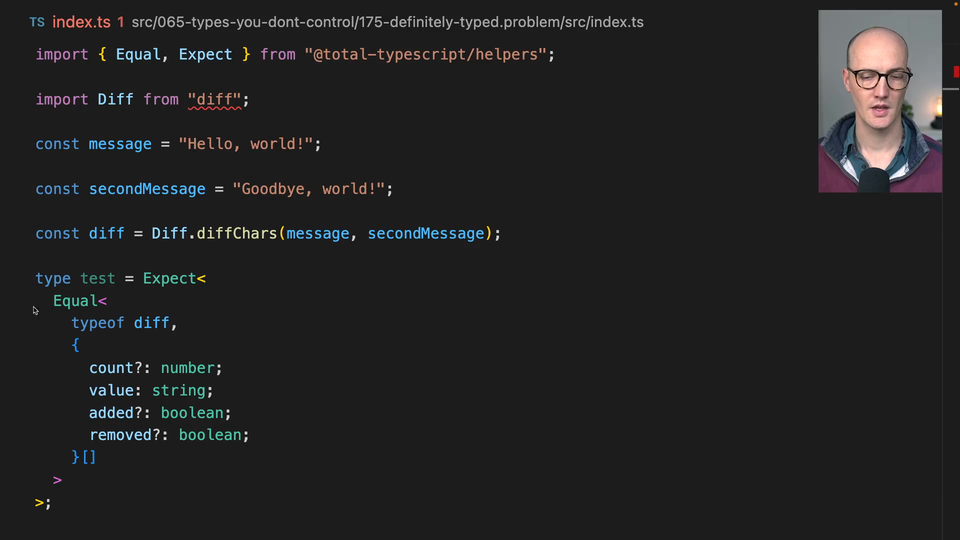
Task: Open the file breadcrumb path ending in src/index.ts
Action: 387,22
